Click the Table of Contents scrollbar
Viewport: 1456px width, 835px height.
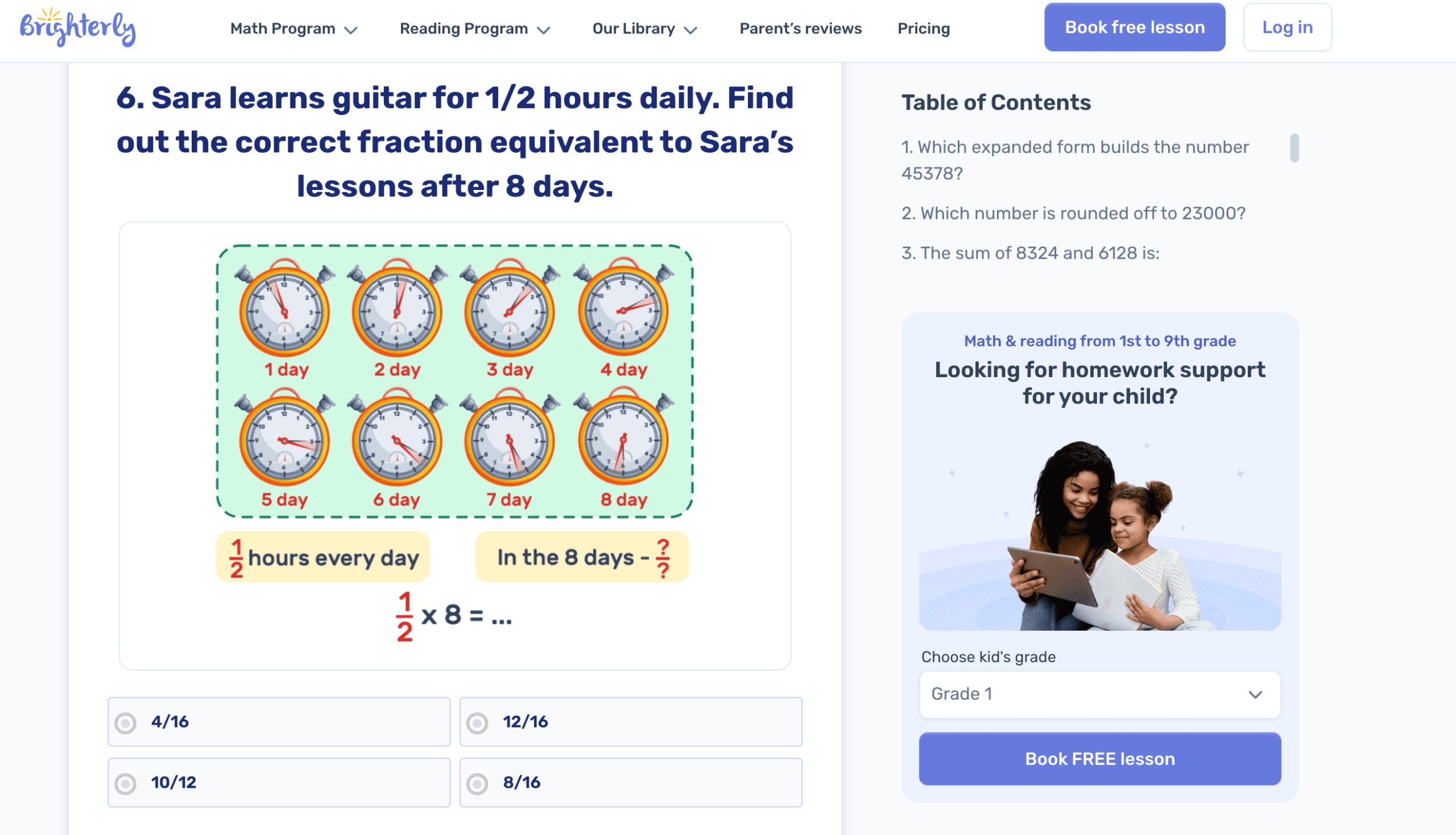click(x=1294, y=148)
